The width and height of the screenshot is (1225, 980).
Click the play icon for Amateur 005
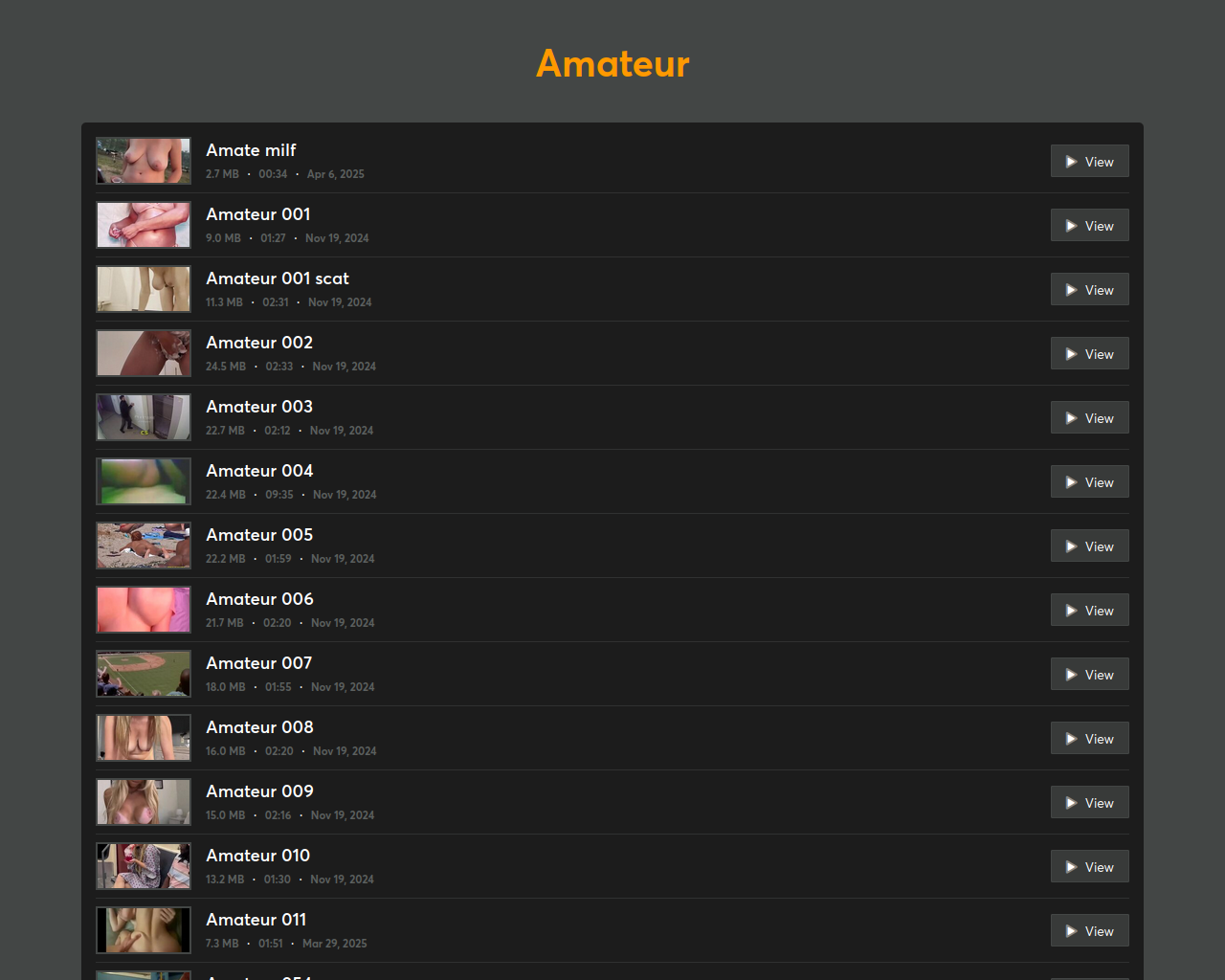point(1072,546)
